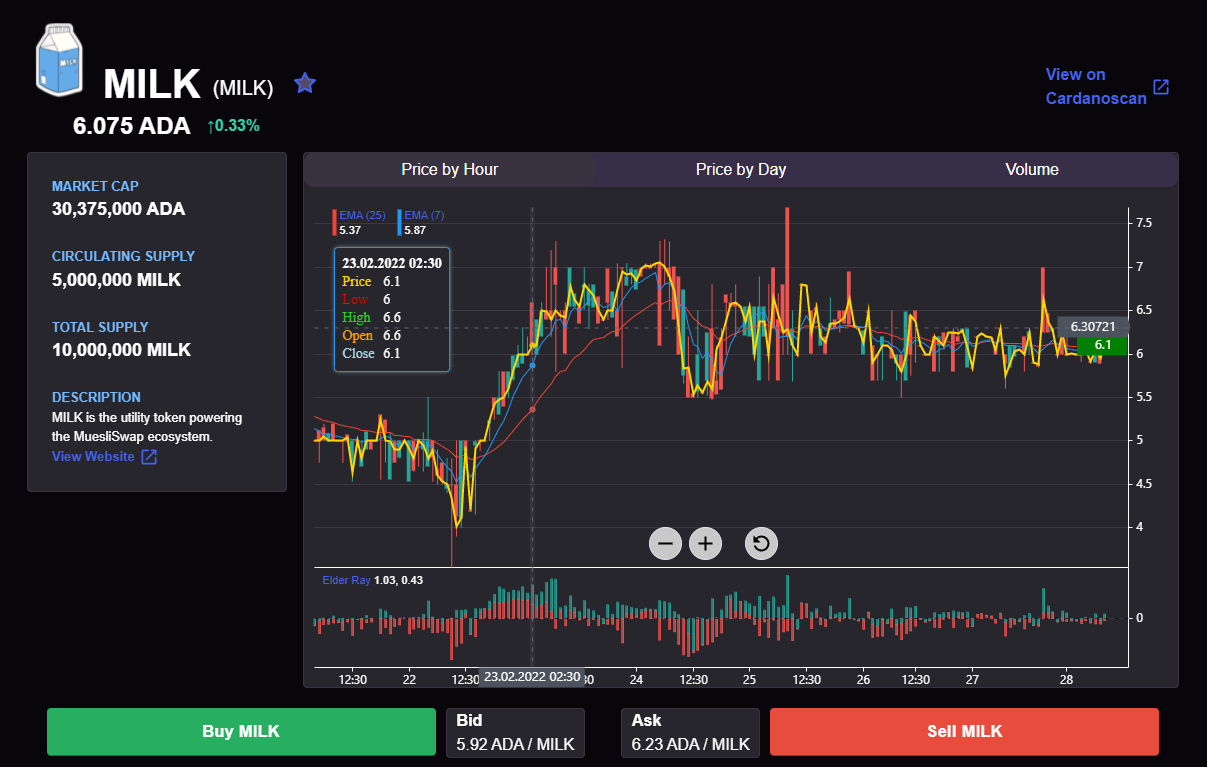Click the 10,000,000 MILK total supply value
The image size is (1207, 767).
[121, 350]
